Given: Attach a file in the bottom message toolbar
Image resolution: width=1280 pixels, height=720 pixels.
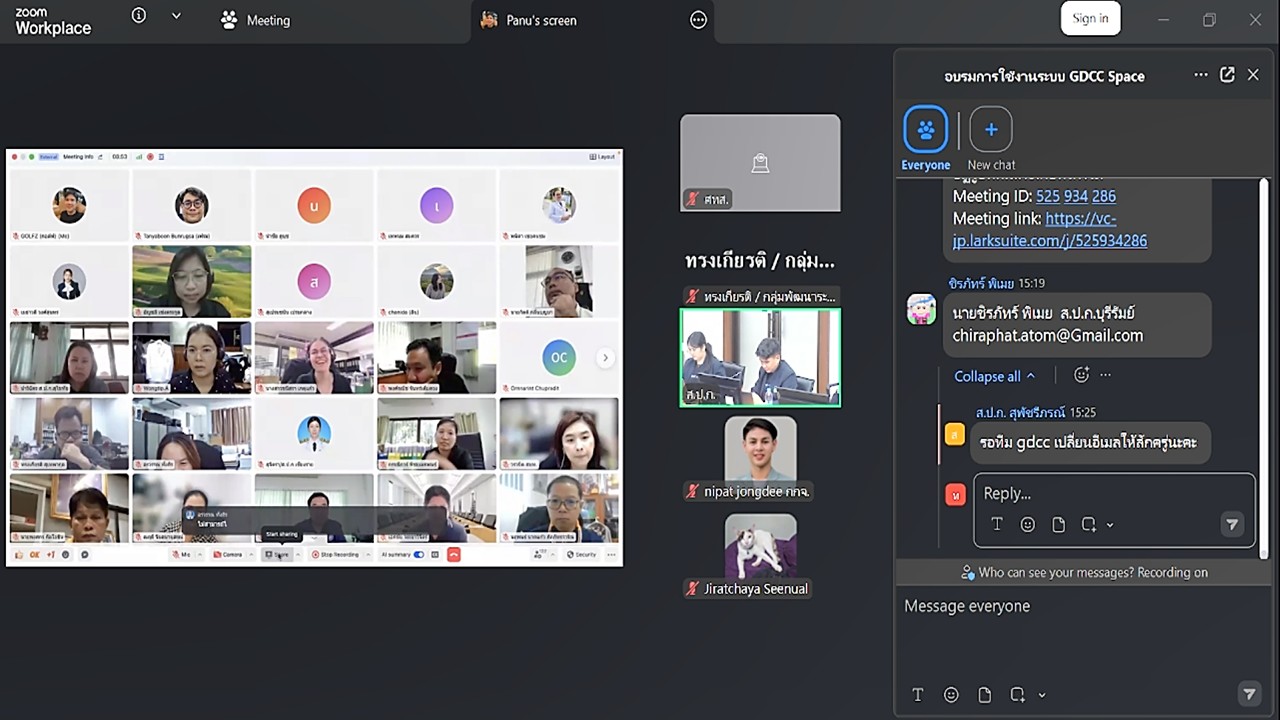Looking at the screenshot, I should tap(985, 695).
